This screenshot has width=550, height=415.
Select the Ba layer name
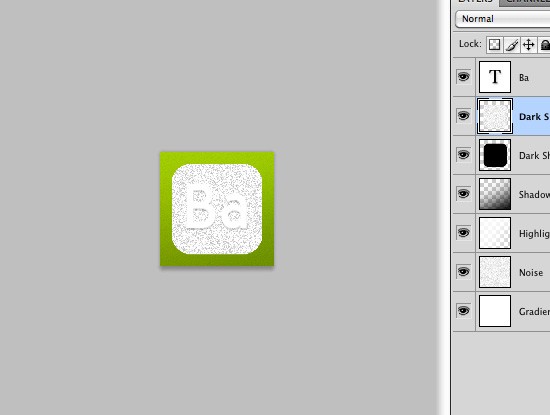coord(524,78)
